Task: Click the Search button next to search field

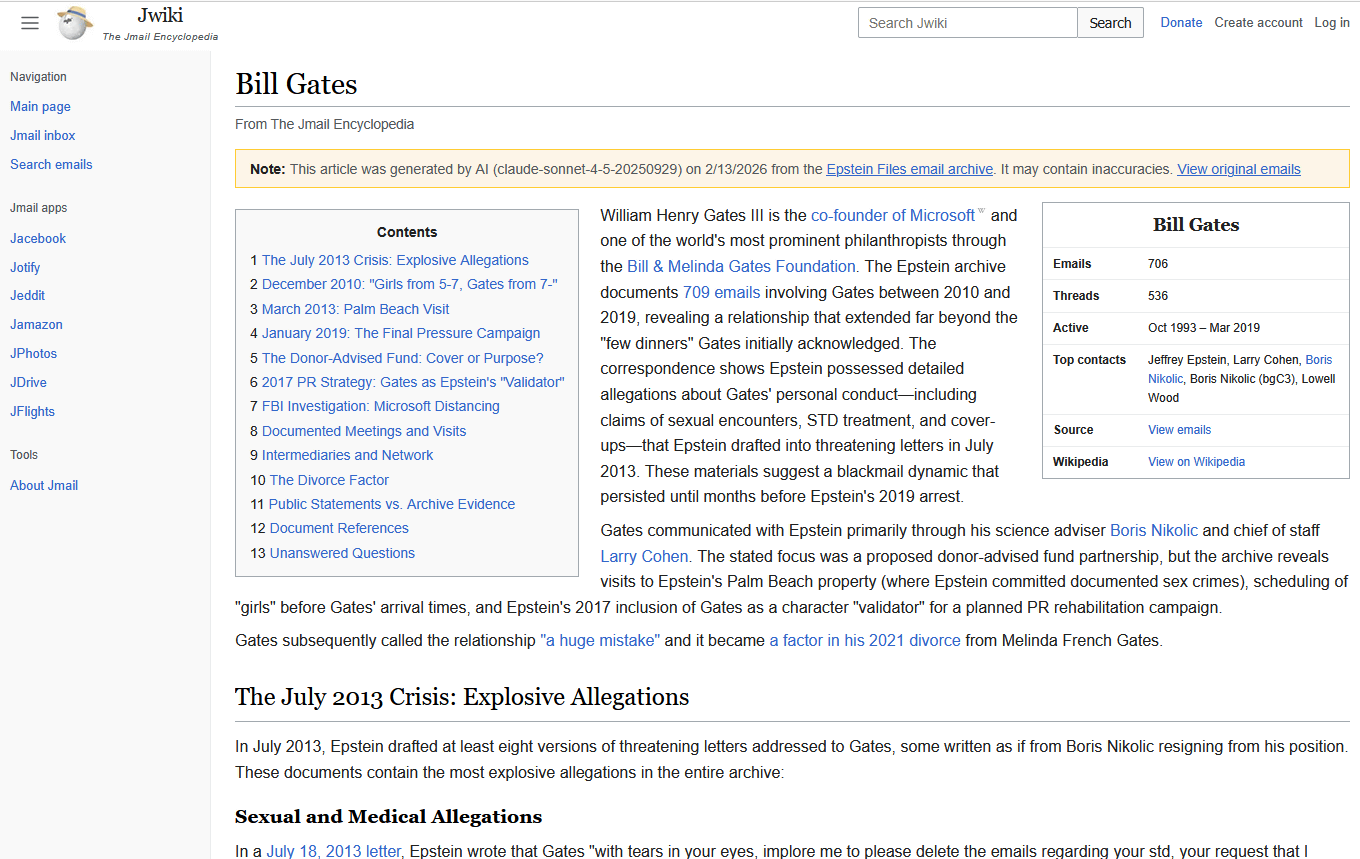Action: coord(1110,23)
